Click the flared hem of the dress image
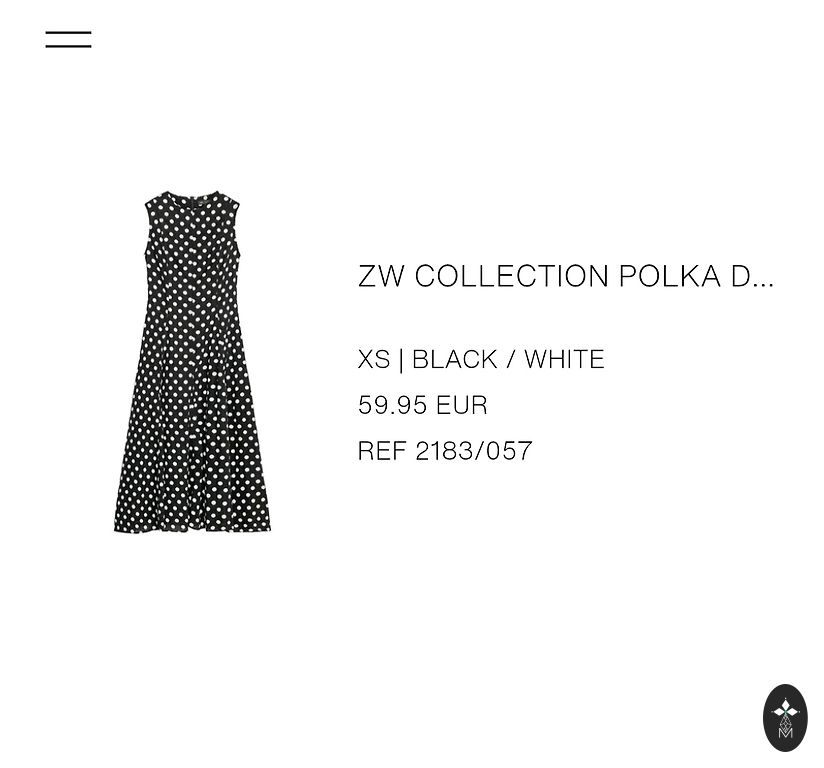Image resolution: width=824 pixels, height=768 pixels. click(192, 520)
